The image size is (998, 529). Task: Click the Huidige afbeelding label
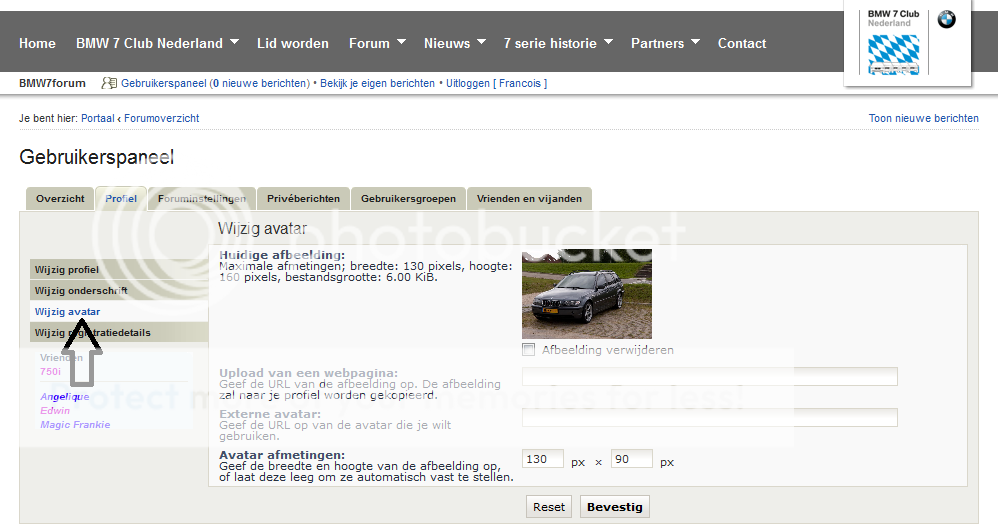pyautogui.click(x=282, y=255)
